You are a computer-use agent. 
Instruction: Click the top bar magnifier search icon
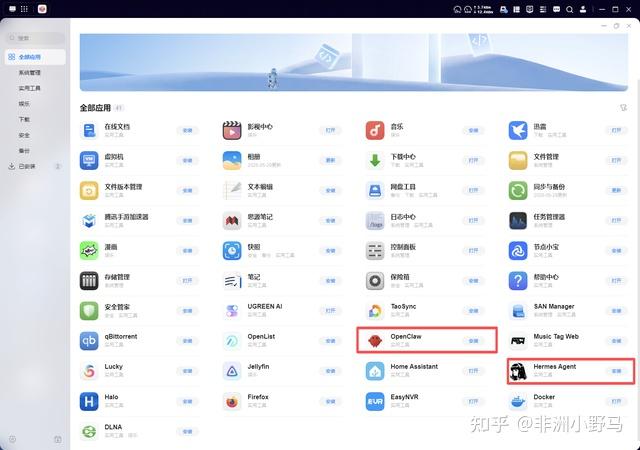click(569, 9)
